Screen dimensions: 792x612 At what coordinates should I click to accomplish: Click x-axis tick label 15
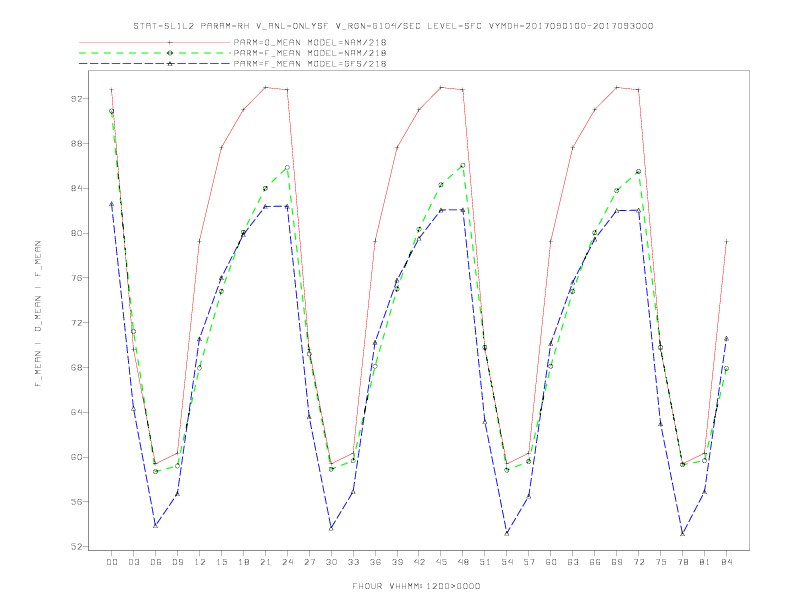point(221,562)
